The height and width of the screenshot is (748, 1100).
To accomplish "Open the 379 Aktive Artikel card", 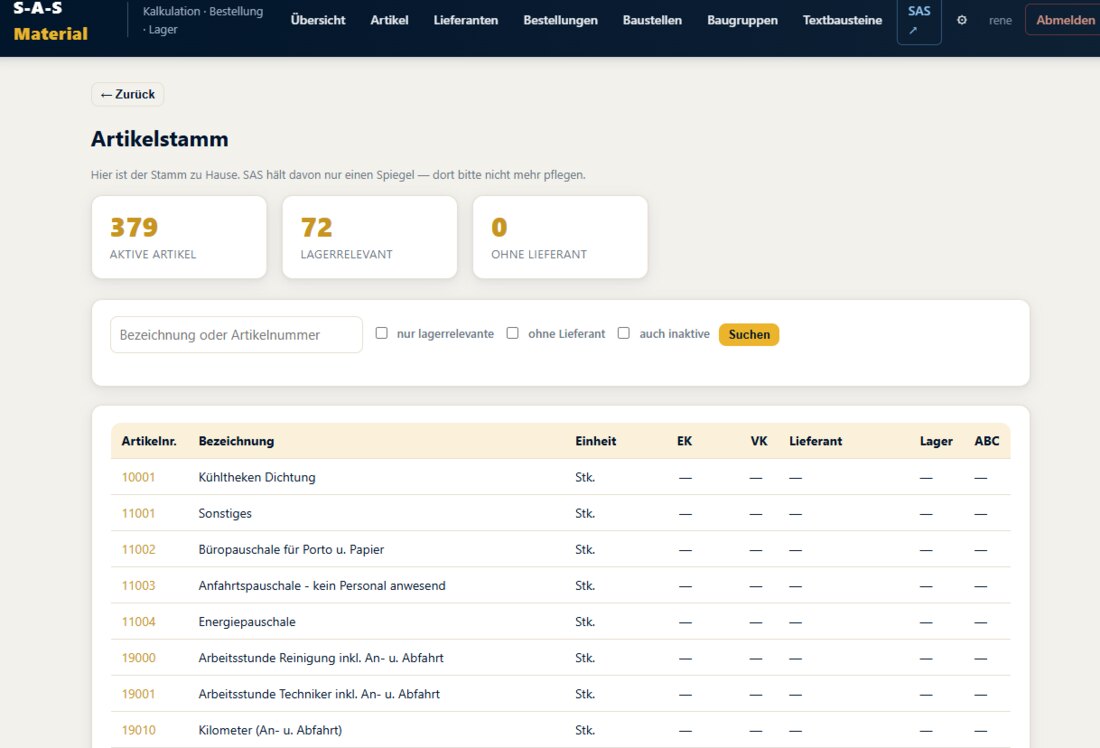I will click(179, 237).
